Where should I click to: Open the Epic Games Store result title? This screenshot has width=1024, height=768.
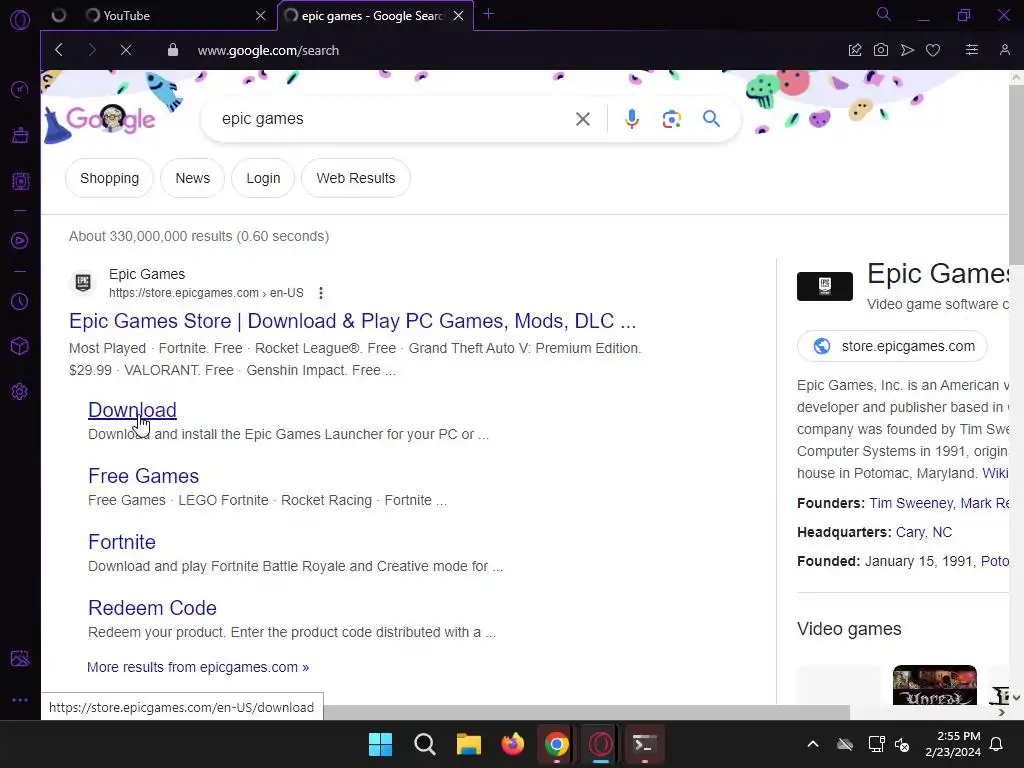pos(353,321)
